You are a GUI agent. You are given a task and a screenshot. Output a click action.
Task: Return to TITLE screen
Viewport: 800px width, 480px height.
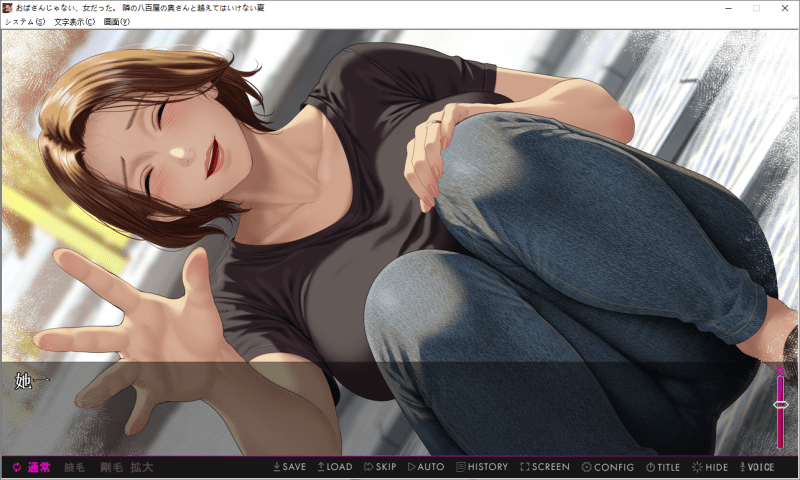click(x=663, y=467)
